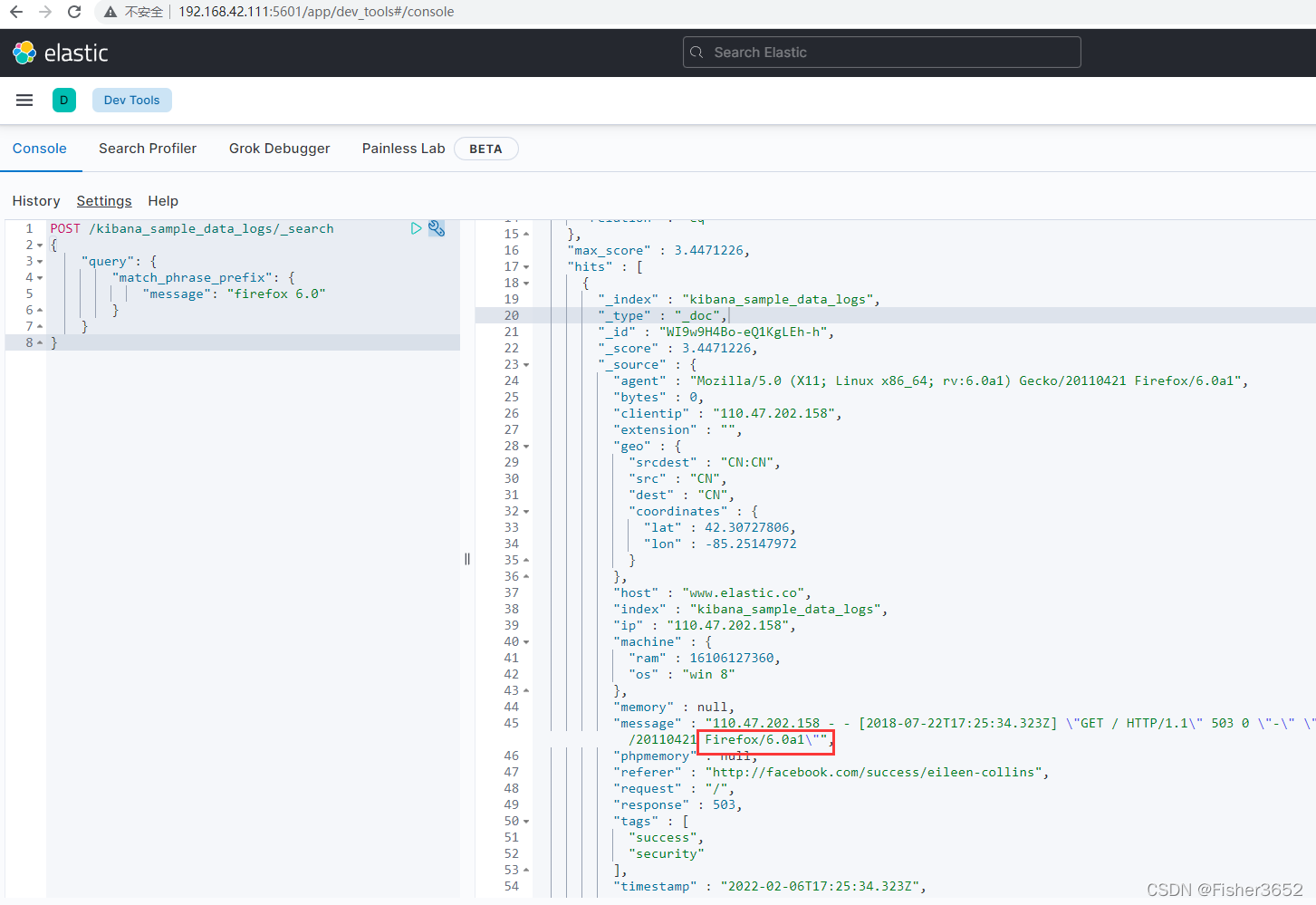Click the "security" tag value

click(x=667, y=854)
